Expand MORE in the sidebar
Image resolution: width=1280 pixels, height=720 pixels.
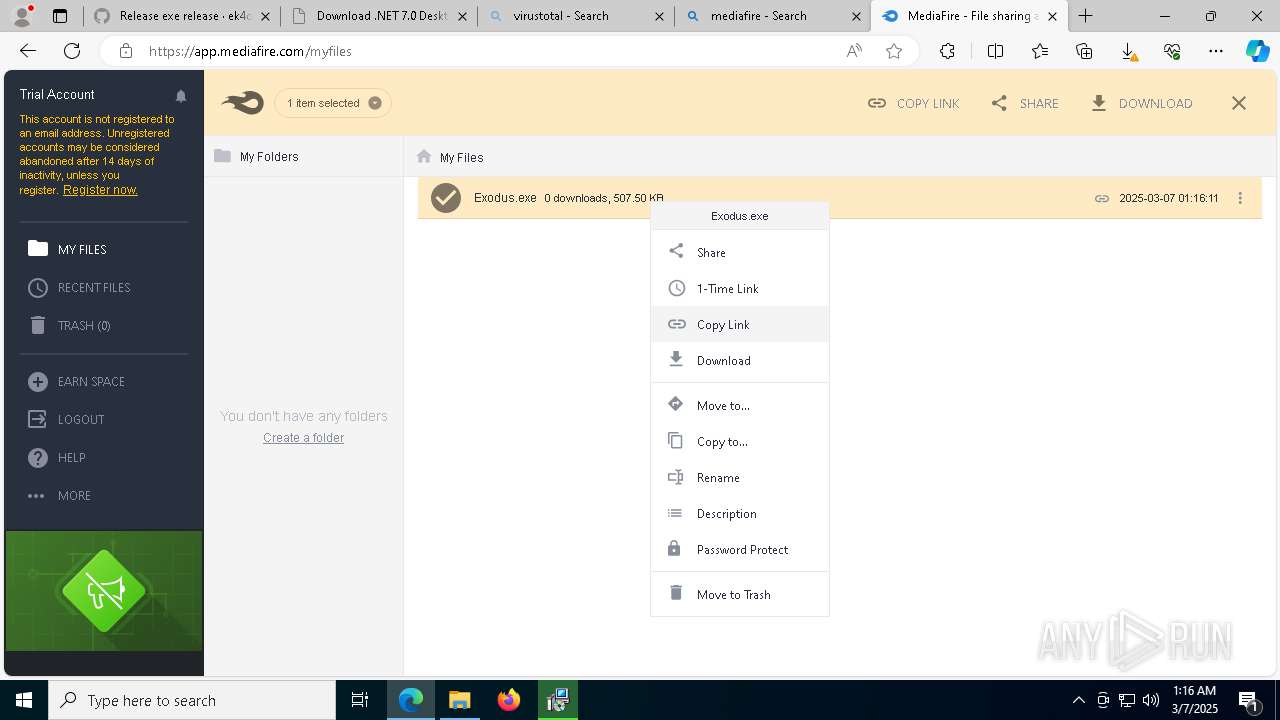(x=60, y=495)
